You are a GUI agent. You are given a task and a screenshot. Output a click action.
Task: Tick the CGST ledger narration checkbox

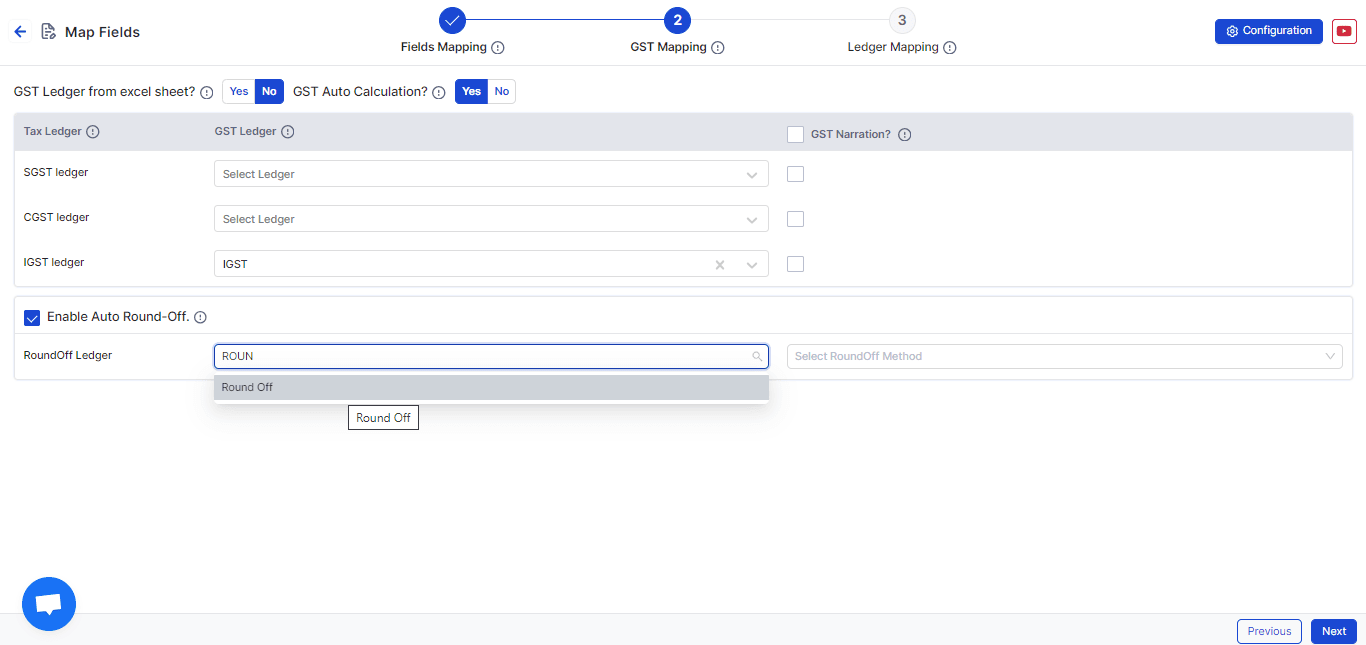point(796,219)
